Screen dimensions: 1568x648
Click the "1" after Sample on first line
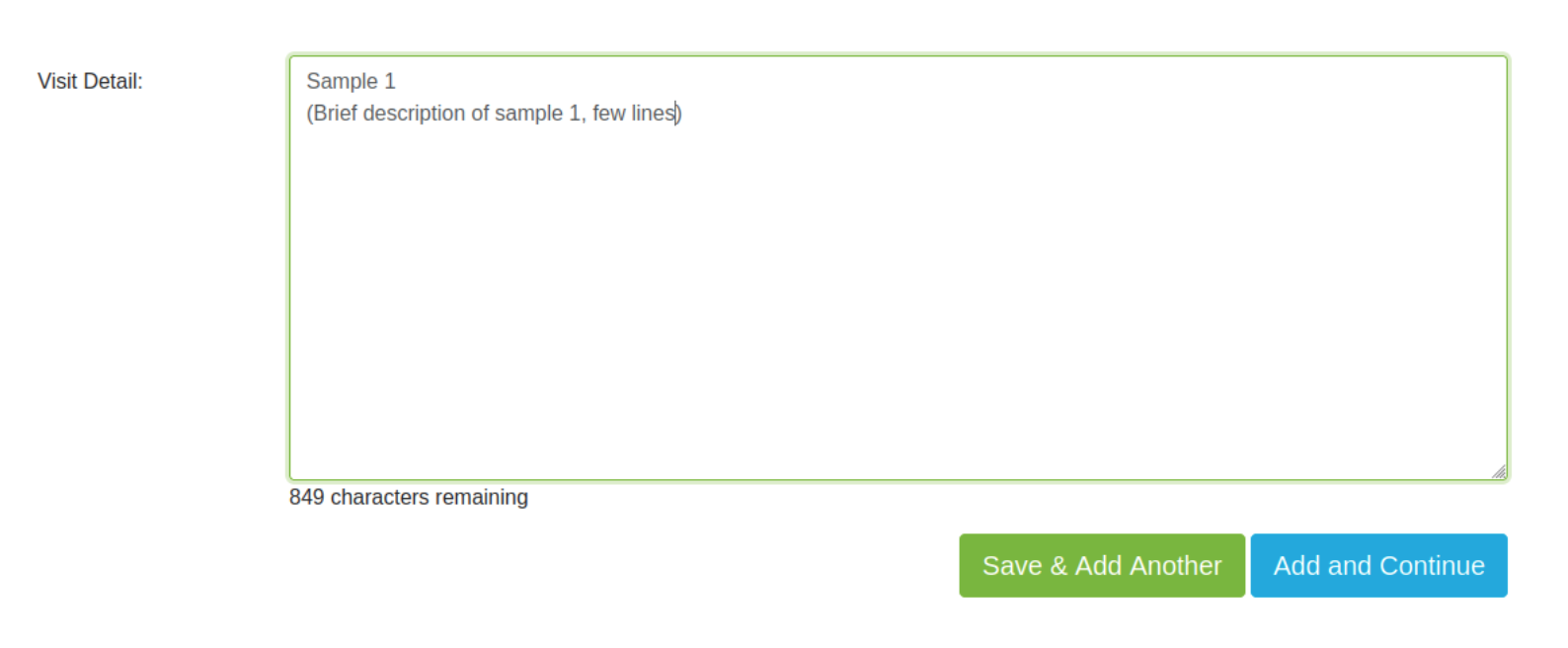click(390, 82)
